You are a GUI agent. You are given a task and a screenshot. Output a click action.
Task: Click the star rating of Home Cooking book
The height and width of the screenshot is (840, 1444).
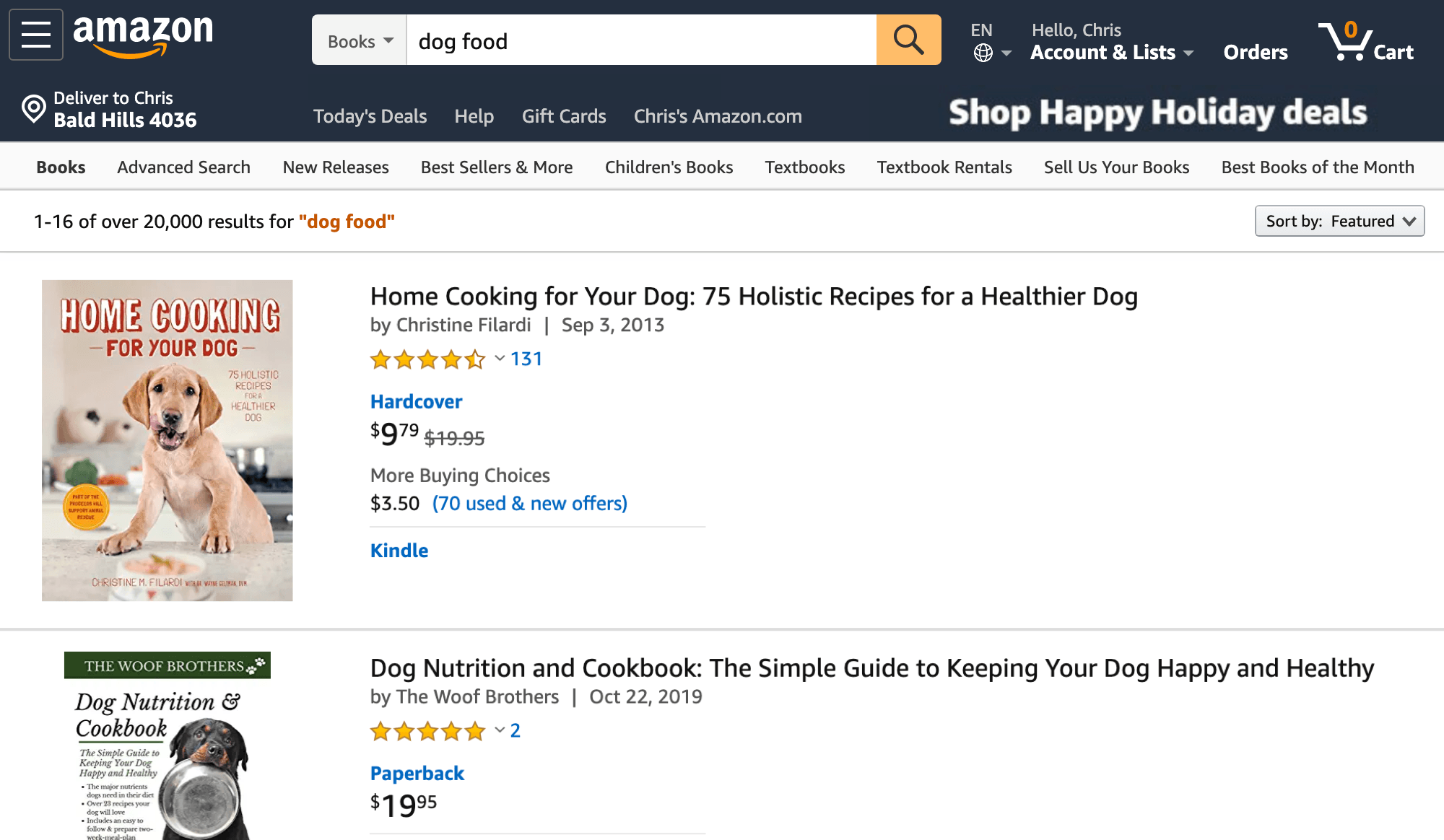coord(427,359)
